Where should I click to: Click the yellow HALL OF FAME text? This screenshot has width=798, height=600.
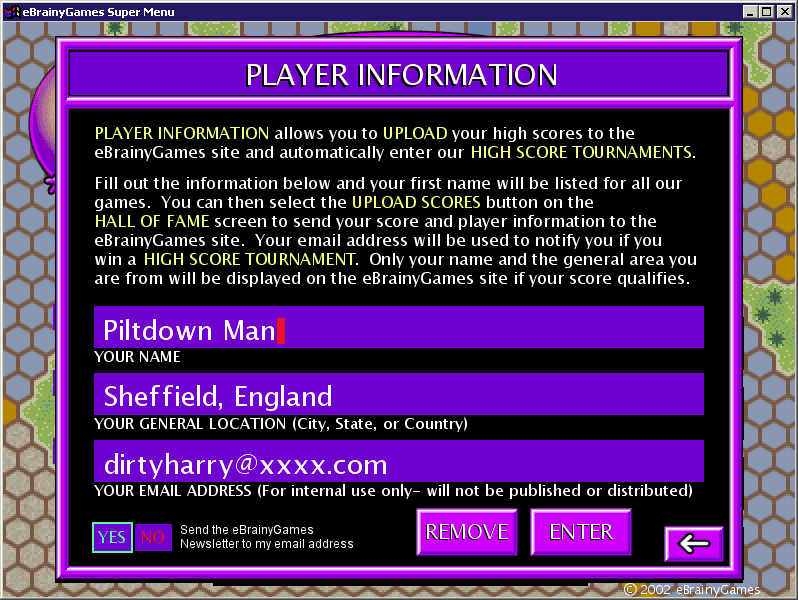(x=152, y=221)
